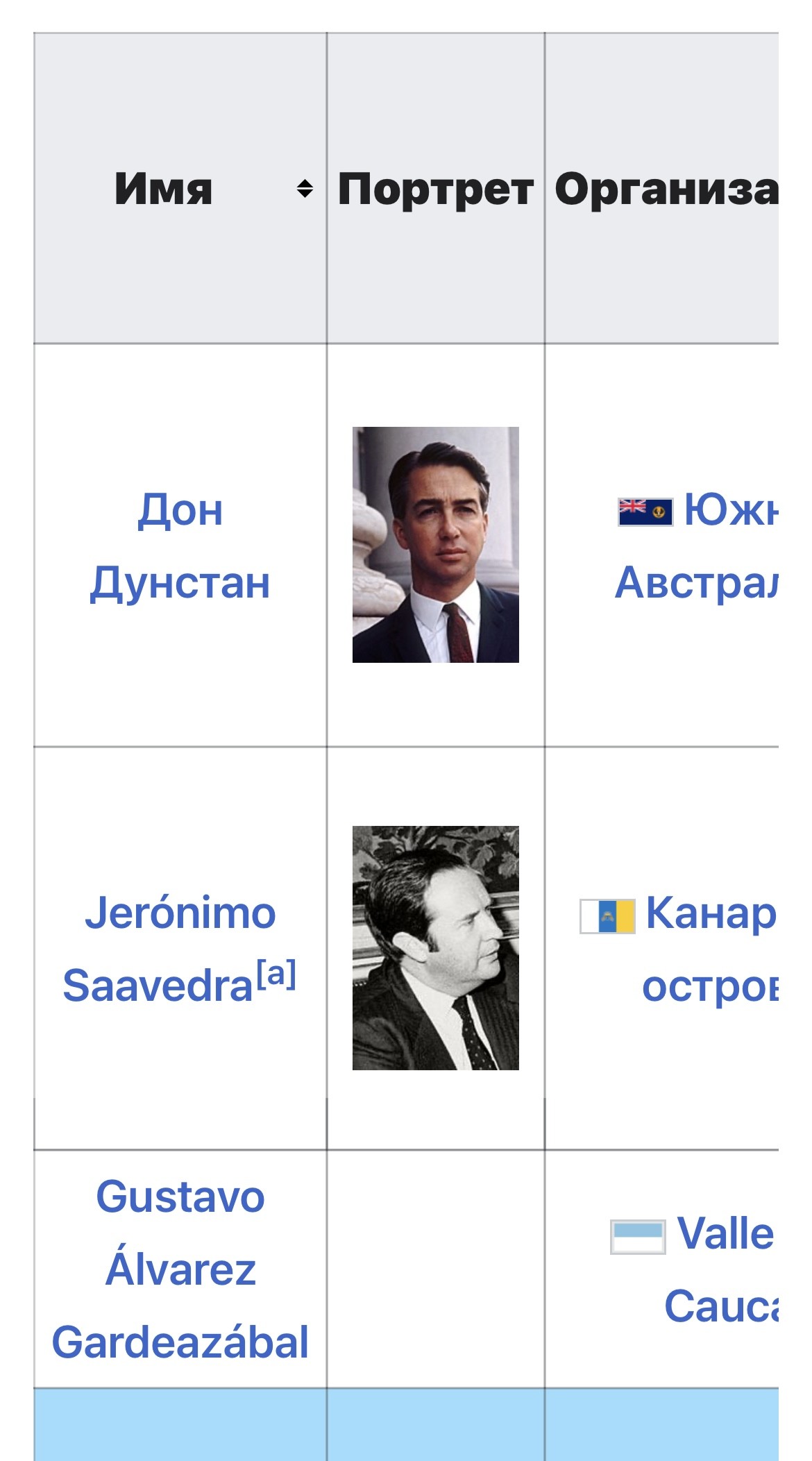Click the Canary Islands flag icon
812x1461 pixels.
[x=607, y=916]
